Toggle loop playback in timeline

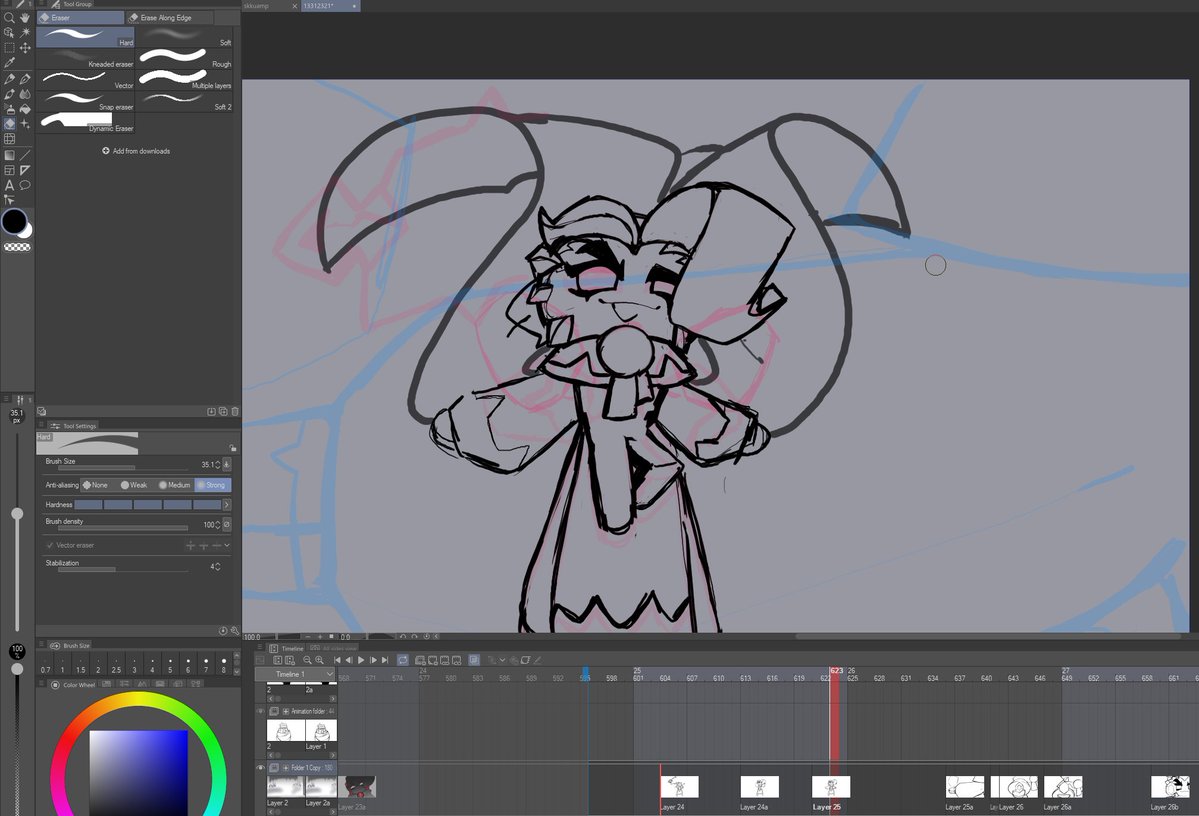(x=403, y=660)
